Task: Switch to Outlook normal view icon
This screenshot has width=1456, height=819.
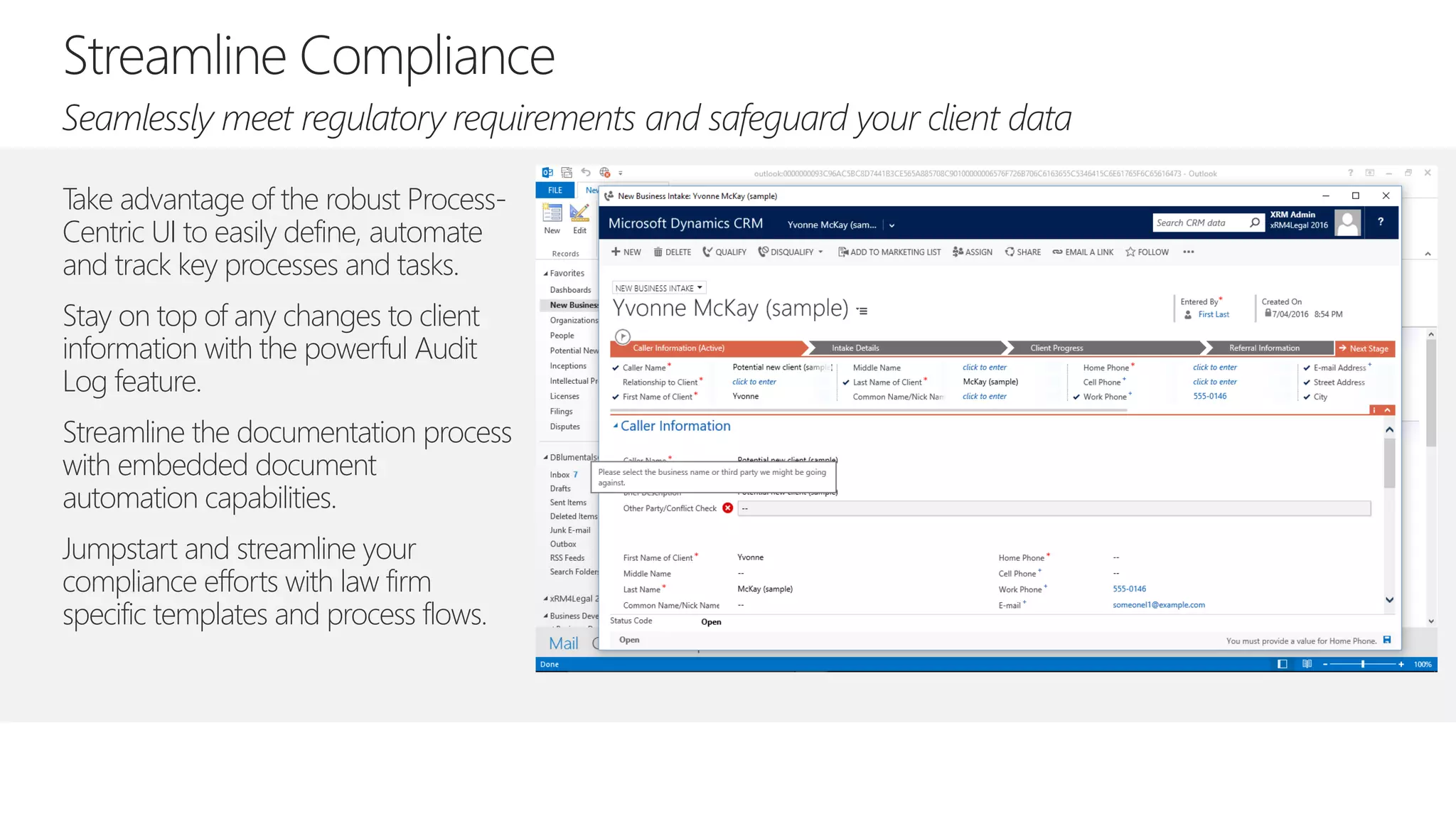Action: pyautogui.click(x=1283, y=664)
